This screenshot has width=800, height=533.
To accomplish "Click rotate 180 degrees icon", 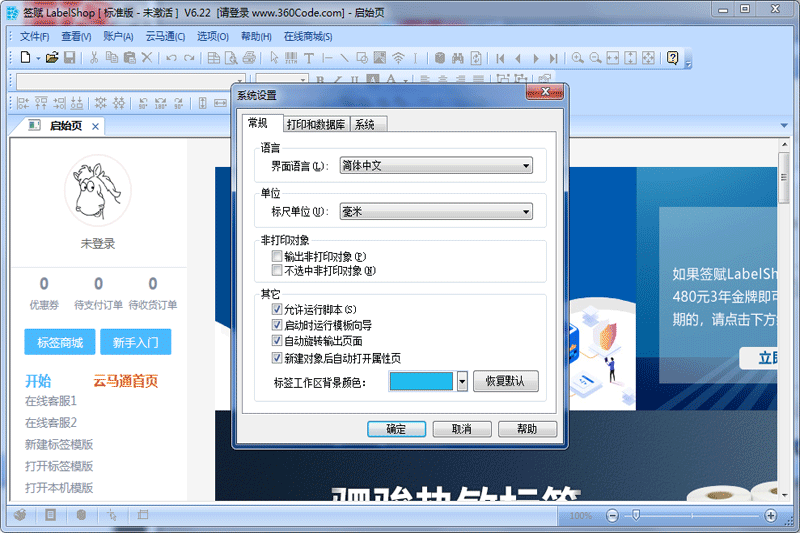I will 161,103.
